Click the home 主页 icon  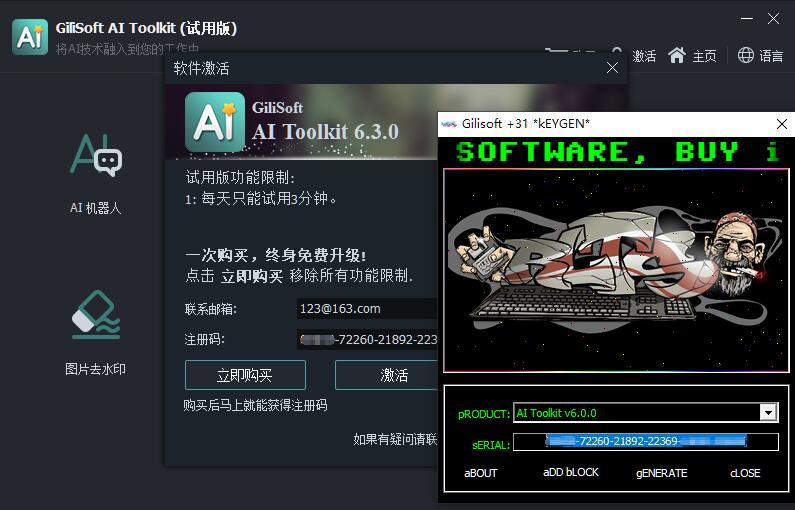click(x=677, y=55)
